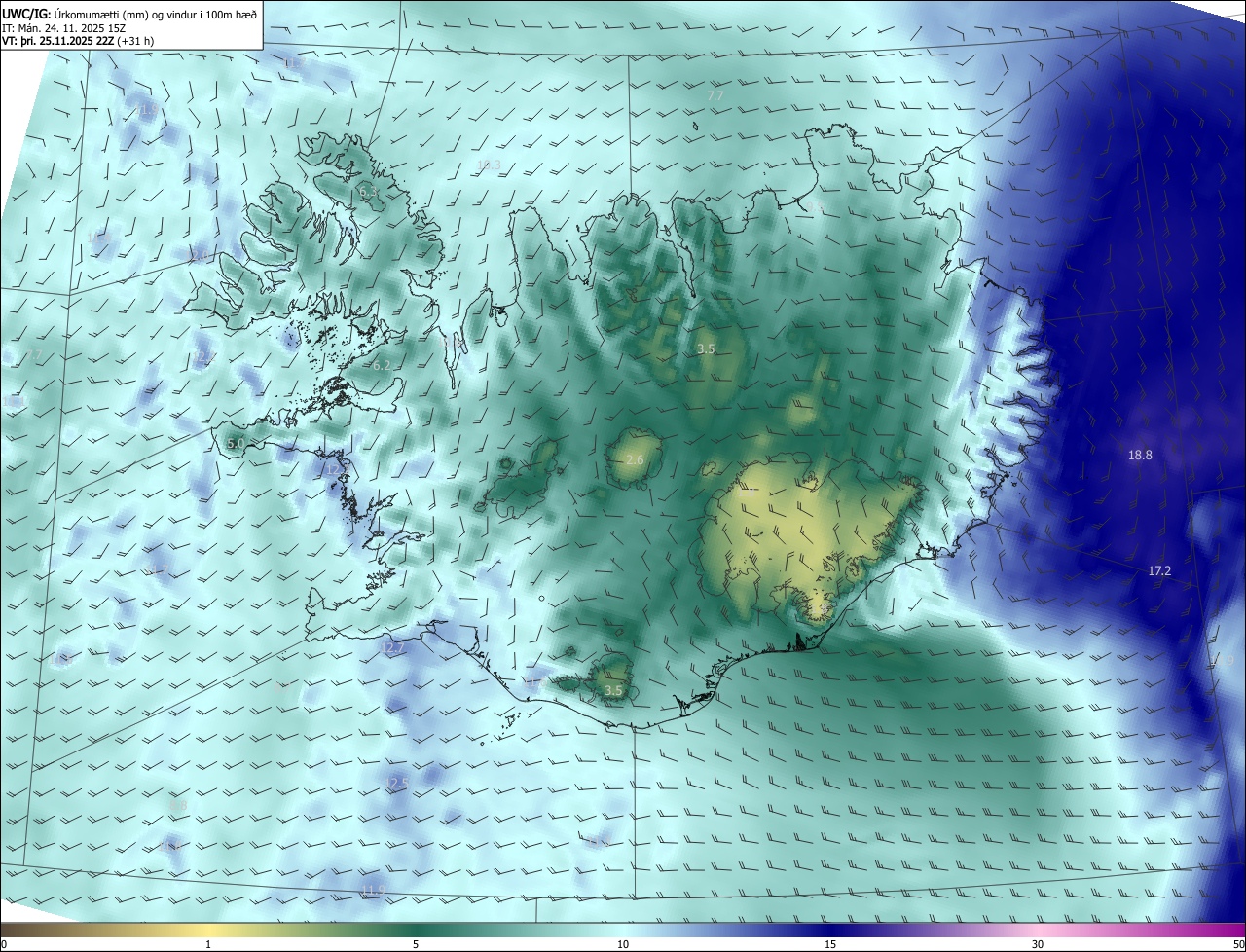Click the 5.0 value on the peninsula tip
This screenshot has width=1246, height=952.
coord(235,444)
